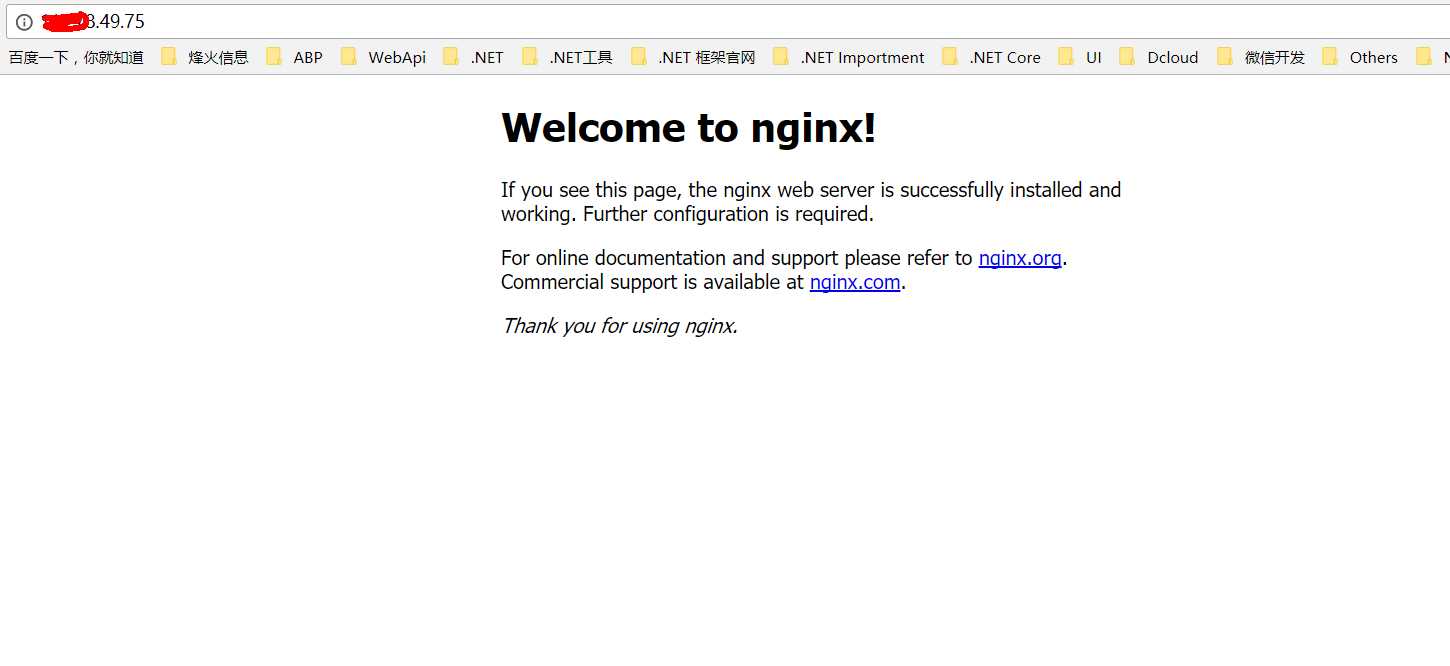The width and height of the screenshot is (1450, 666).
Task: Open the .NET 框架官网 bookmark folder
Action: [694, 58]
